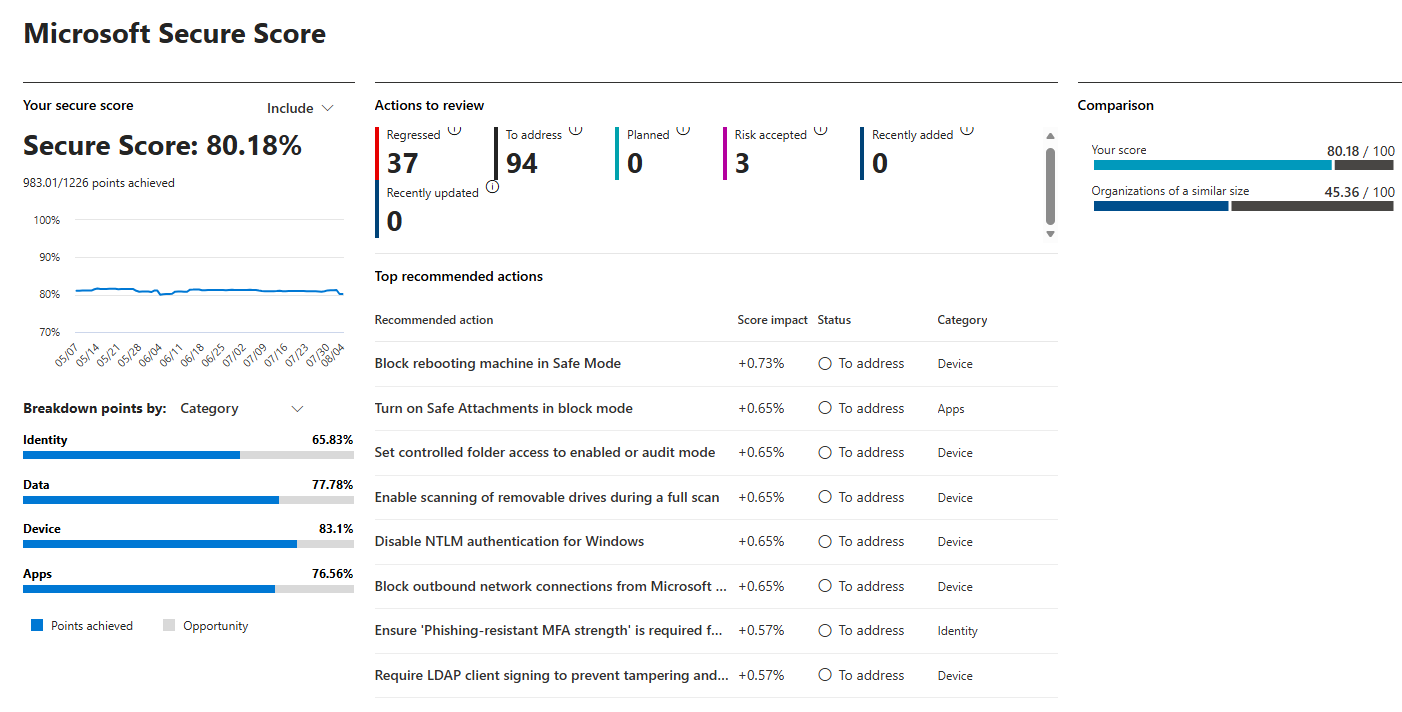Open info icon next to Planned
The image size is (1402, 712).
[x=683, y=130]
